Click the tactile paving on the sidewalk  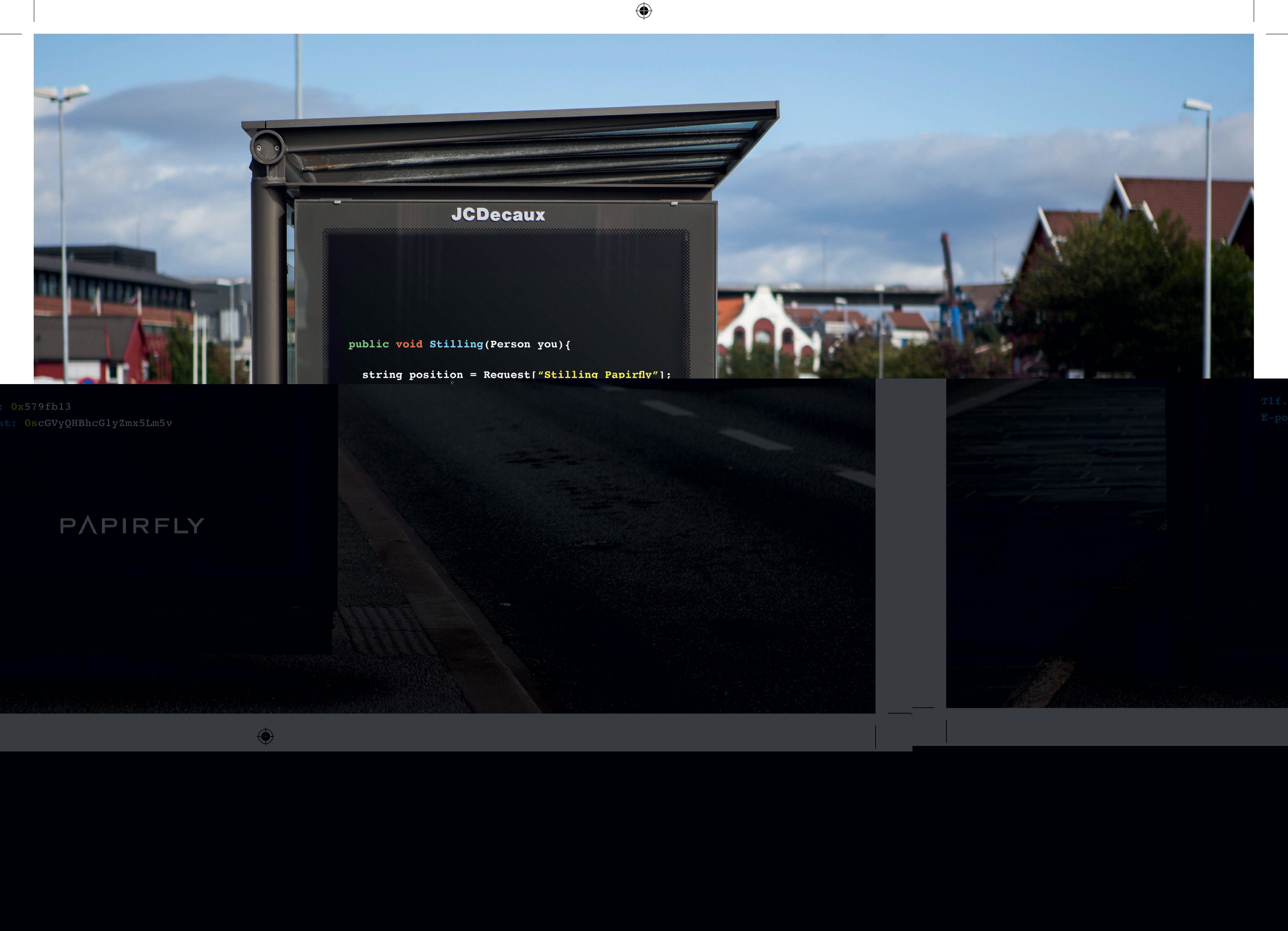pyautogui.click(x=386, y=630)
